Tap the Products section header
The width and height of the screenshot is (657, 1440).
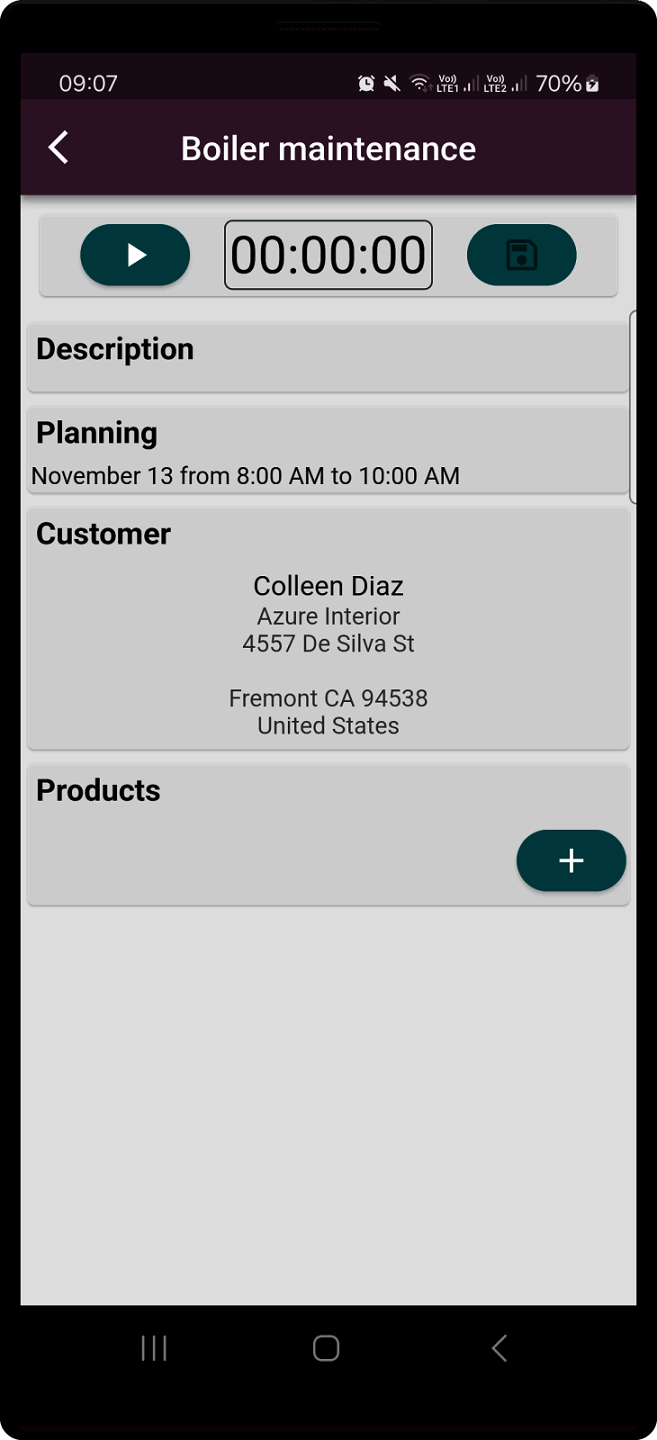coord(98,790)
